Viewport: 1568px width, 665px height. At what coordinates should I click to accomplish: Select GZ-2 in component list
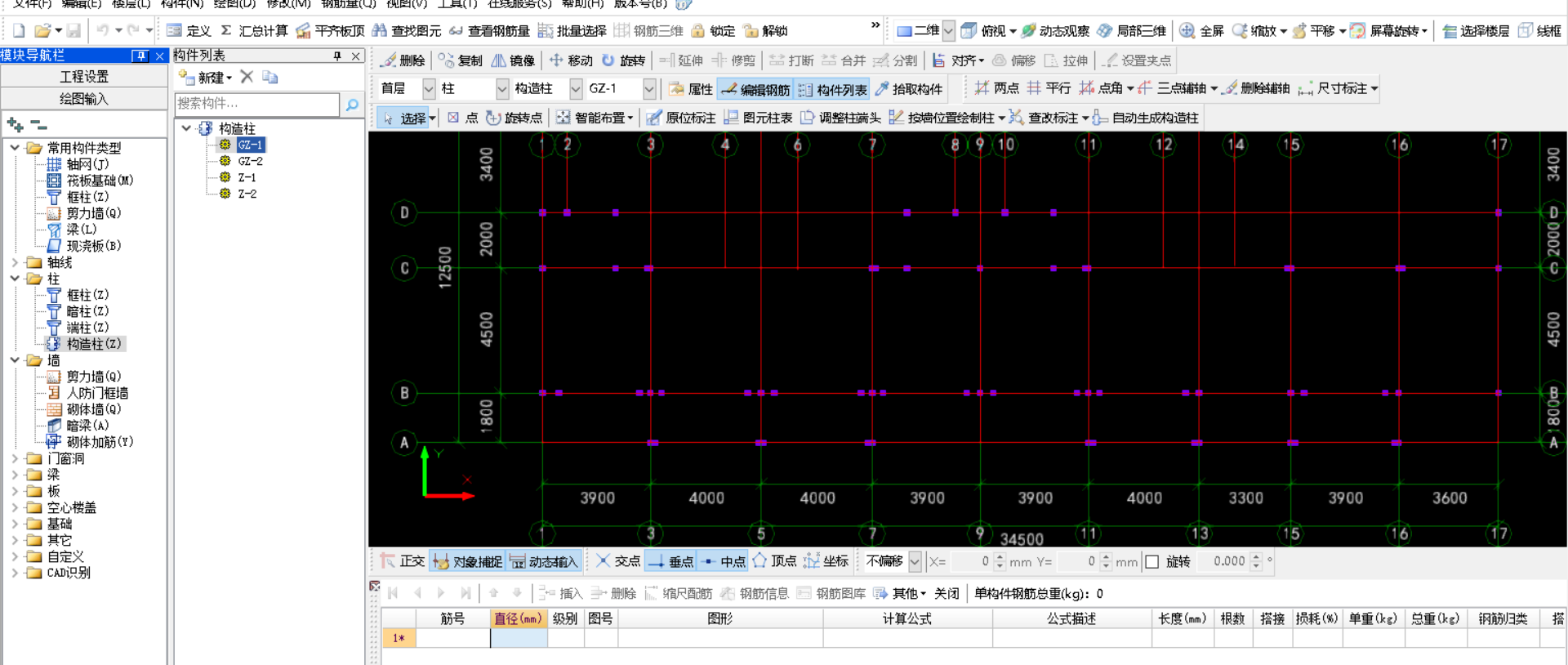point(250,161)
